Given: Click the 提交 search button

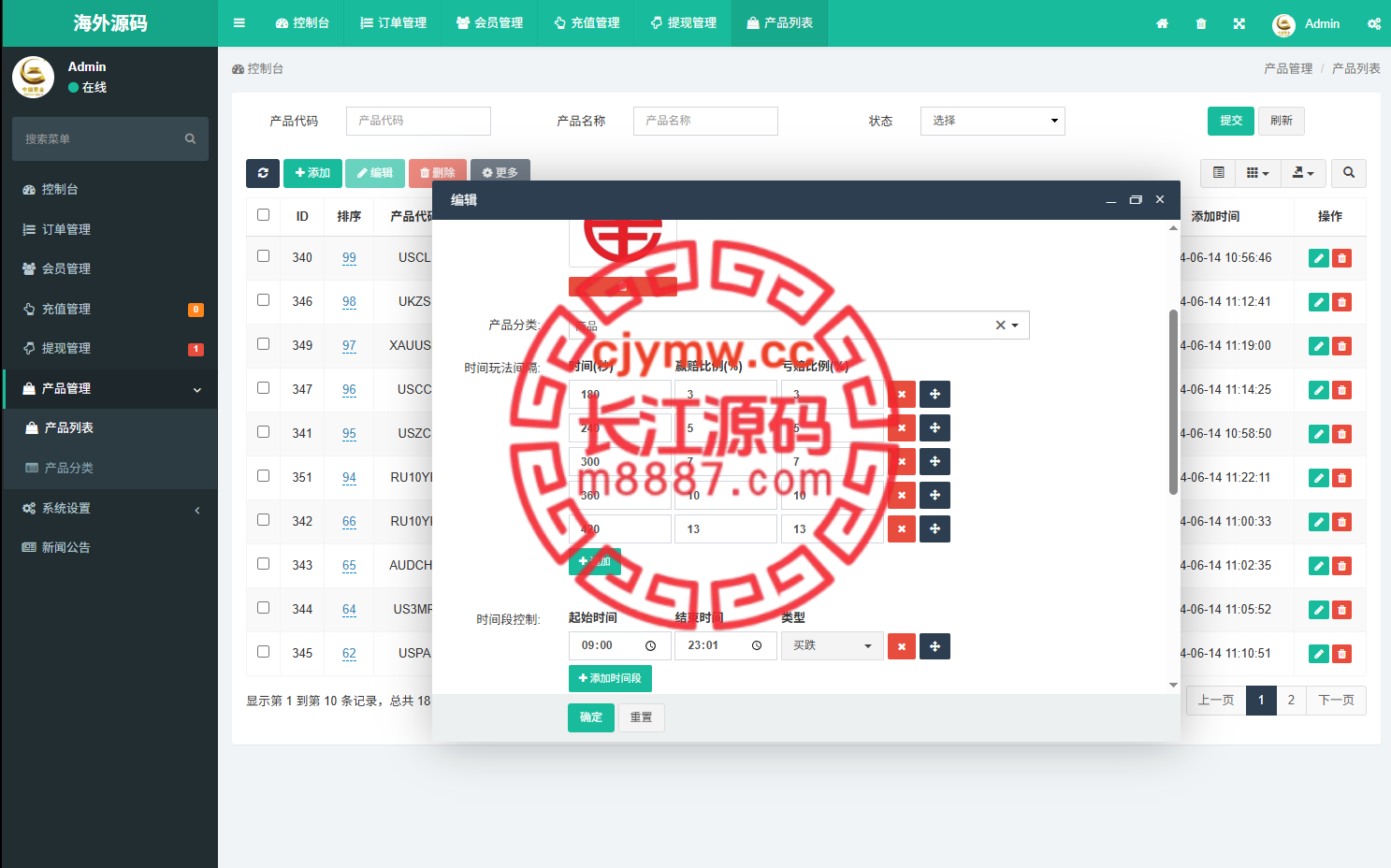Looking at the screenshot, I should (x=1231, y=121).
